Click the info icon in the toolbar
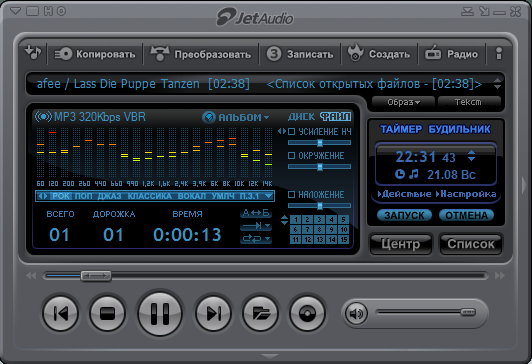 tap(498, 54)
